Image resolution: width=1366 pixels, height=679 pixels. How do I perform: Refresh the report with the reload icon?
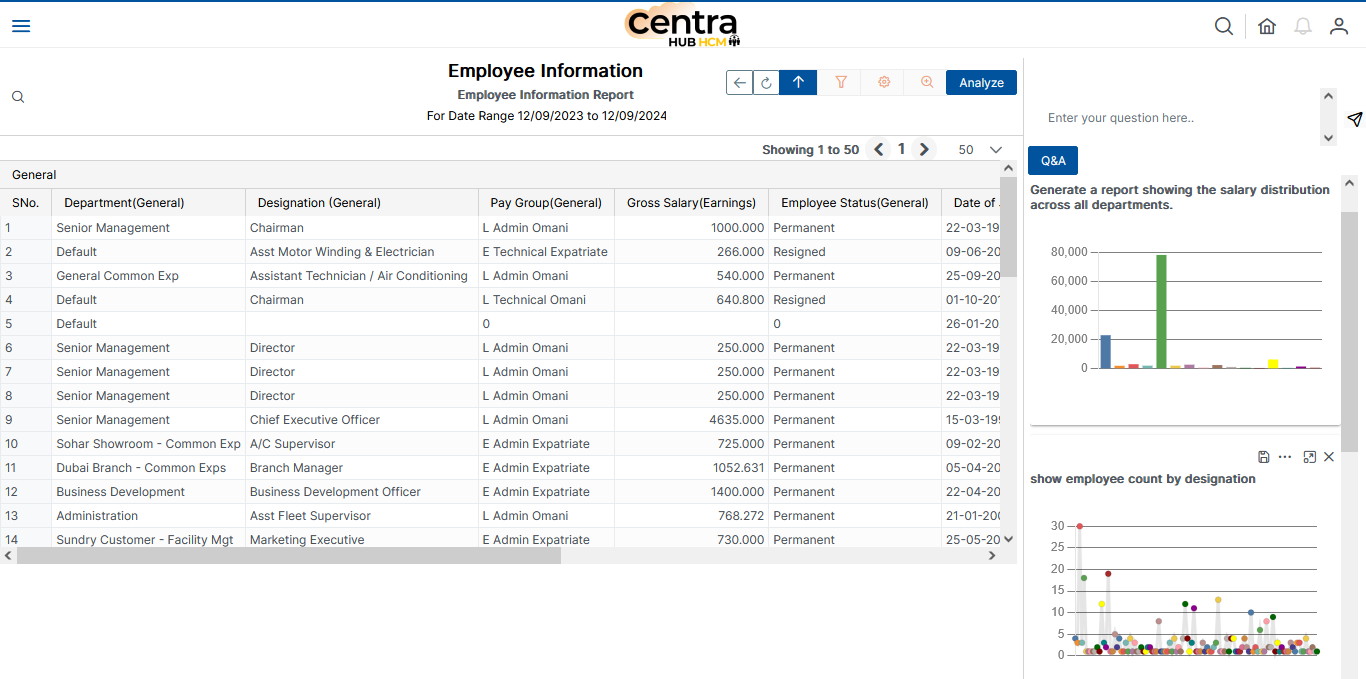coord(767,83)
